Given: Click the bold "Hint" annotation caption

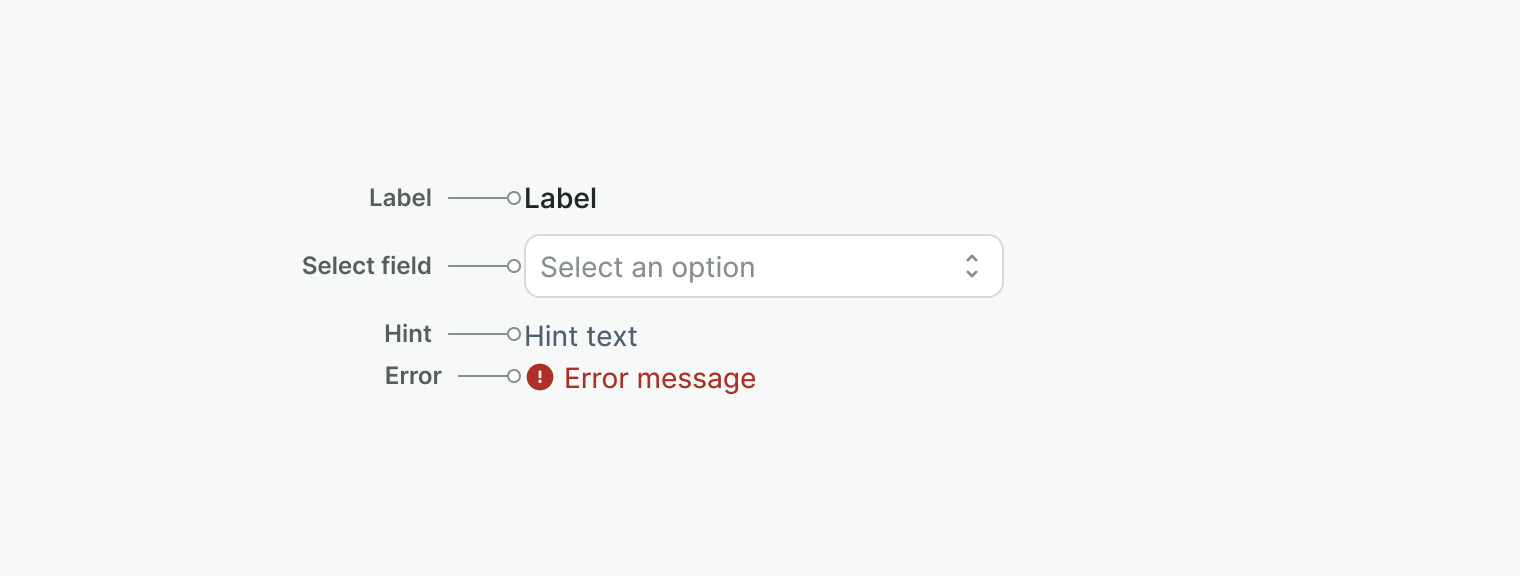Looking at the screenshot, I should 408,334.
